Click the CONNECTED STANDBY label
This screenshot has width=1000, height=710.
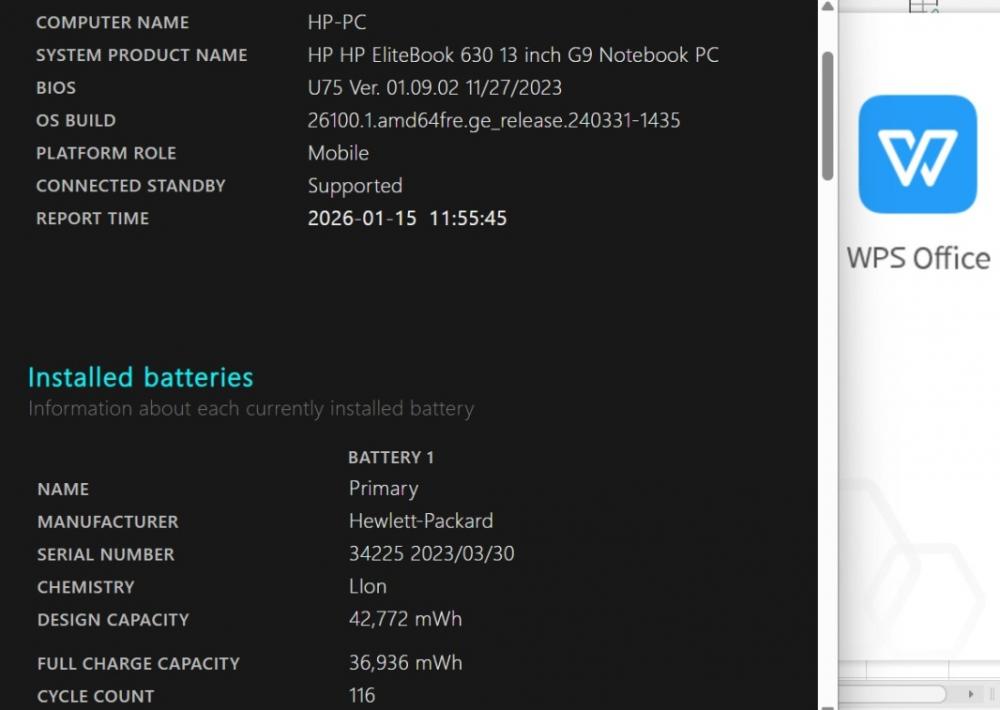pyautogui.click(x=131, y=186)
